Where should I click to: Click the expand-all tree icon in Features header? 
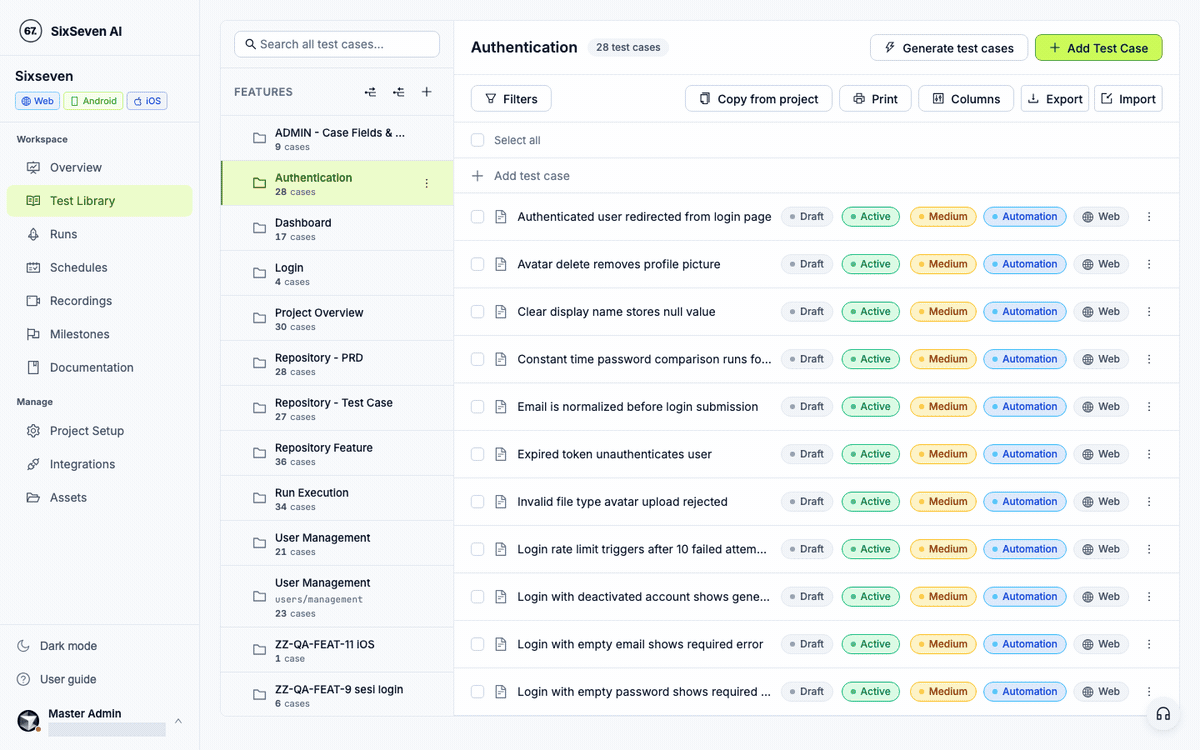(370, 92)
